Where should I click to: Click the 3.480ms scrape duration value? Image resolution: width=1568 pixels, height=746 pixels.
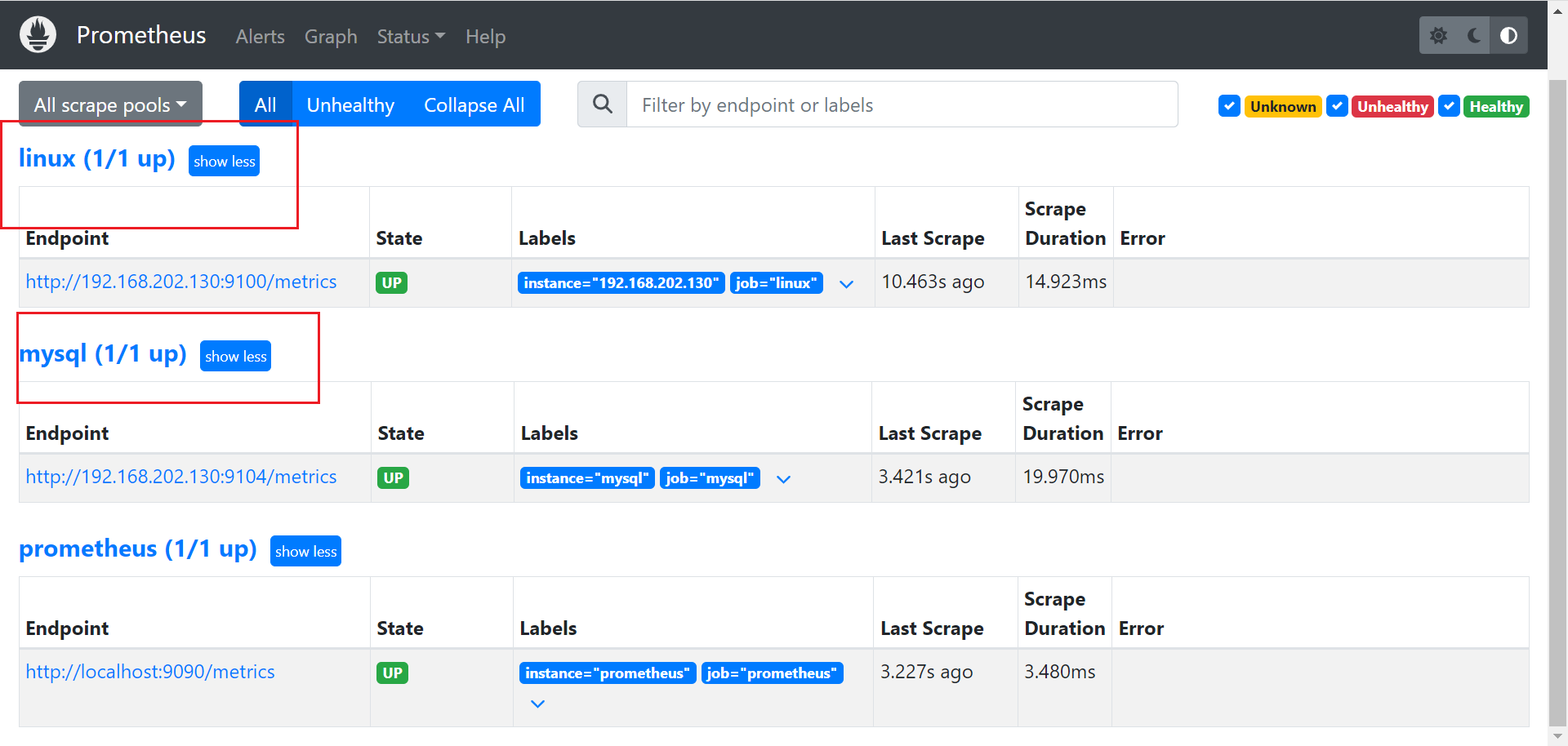(x=1060, y=672)
